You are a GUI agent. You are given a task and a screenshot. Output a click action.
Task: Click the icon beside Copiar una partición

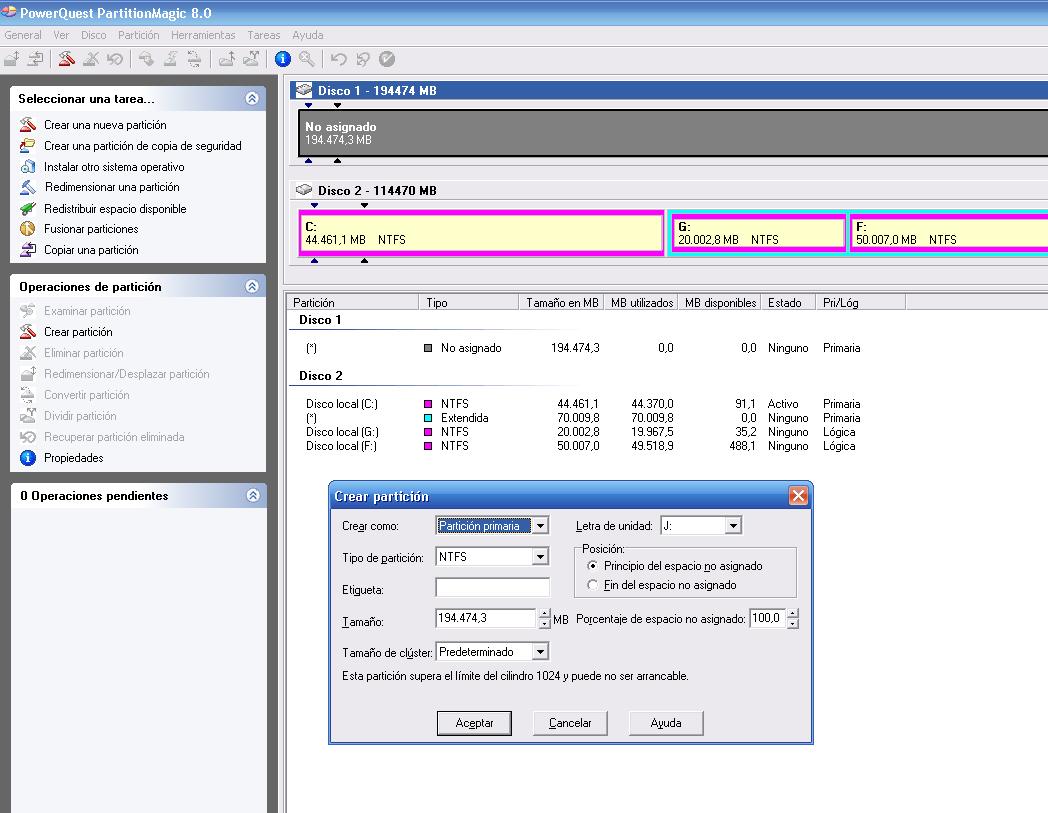[x=27, y=249]
